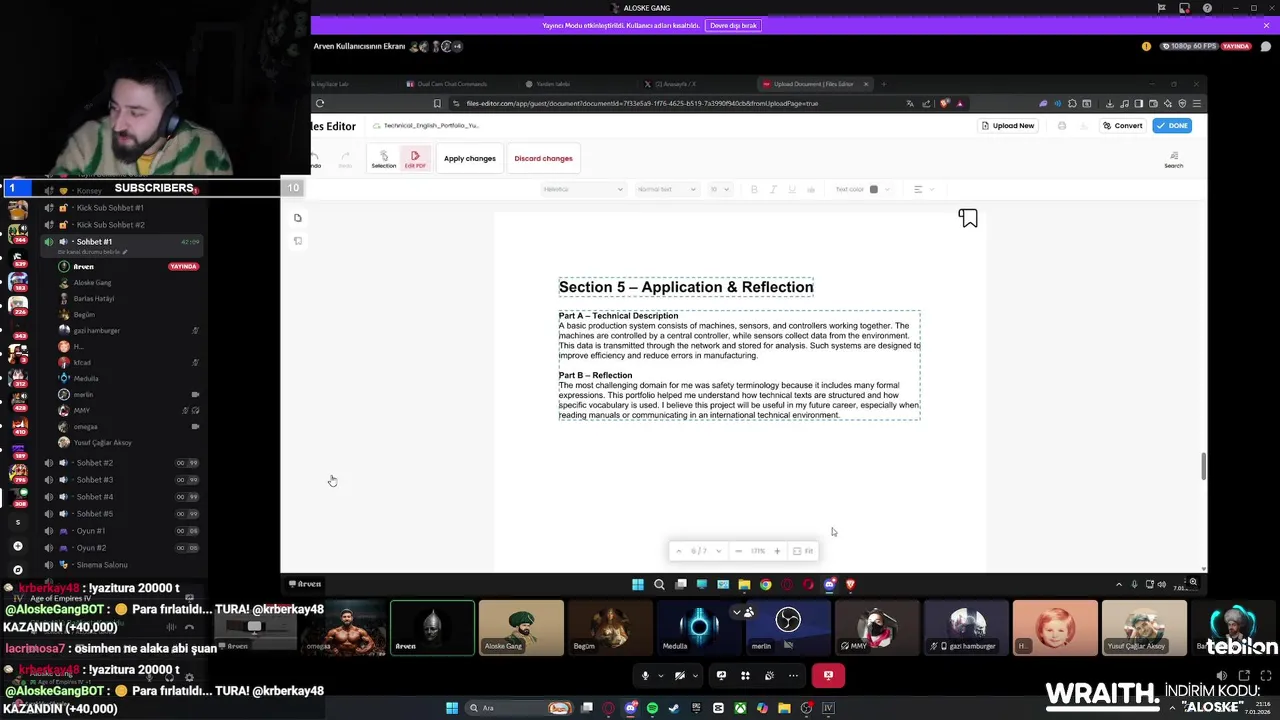This screenshot has height=720, width=1280.
Task: Go to previous PDF page arrow
Action: click(679, 551)
